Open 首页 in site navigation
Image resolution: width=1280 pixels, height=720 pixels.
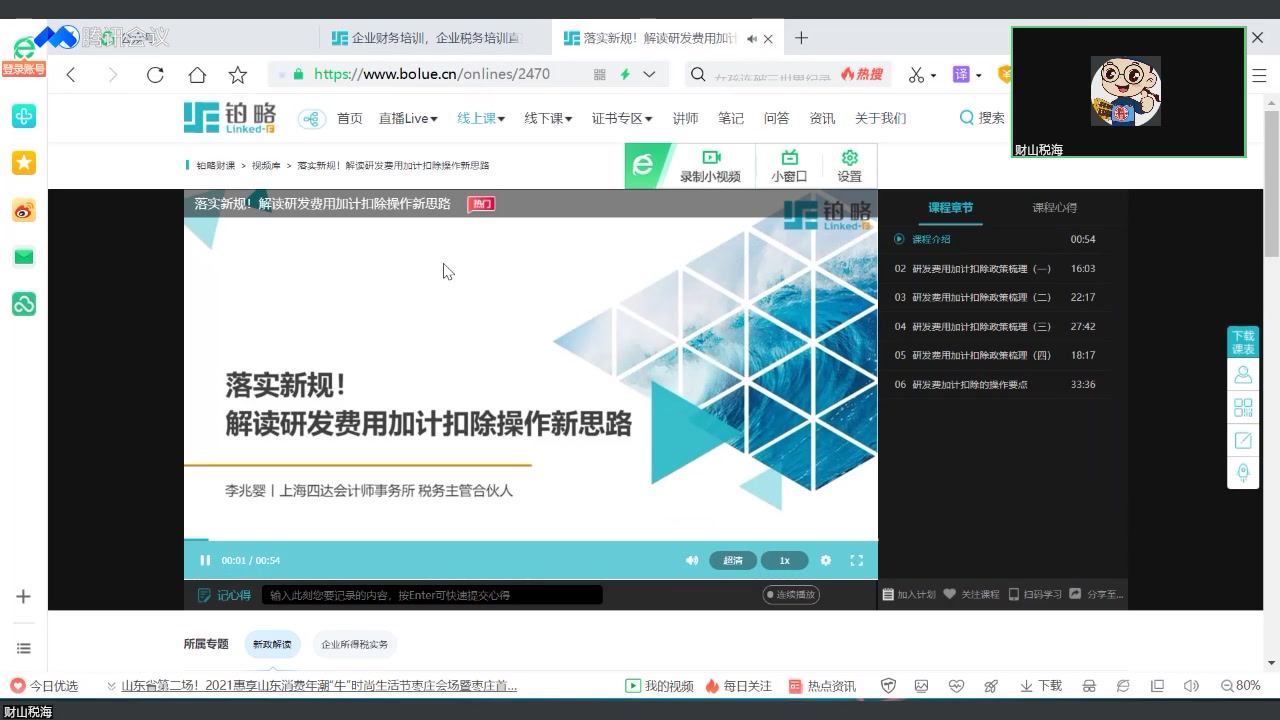tap(350, 118)
